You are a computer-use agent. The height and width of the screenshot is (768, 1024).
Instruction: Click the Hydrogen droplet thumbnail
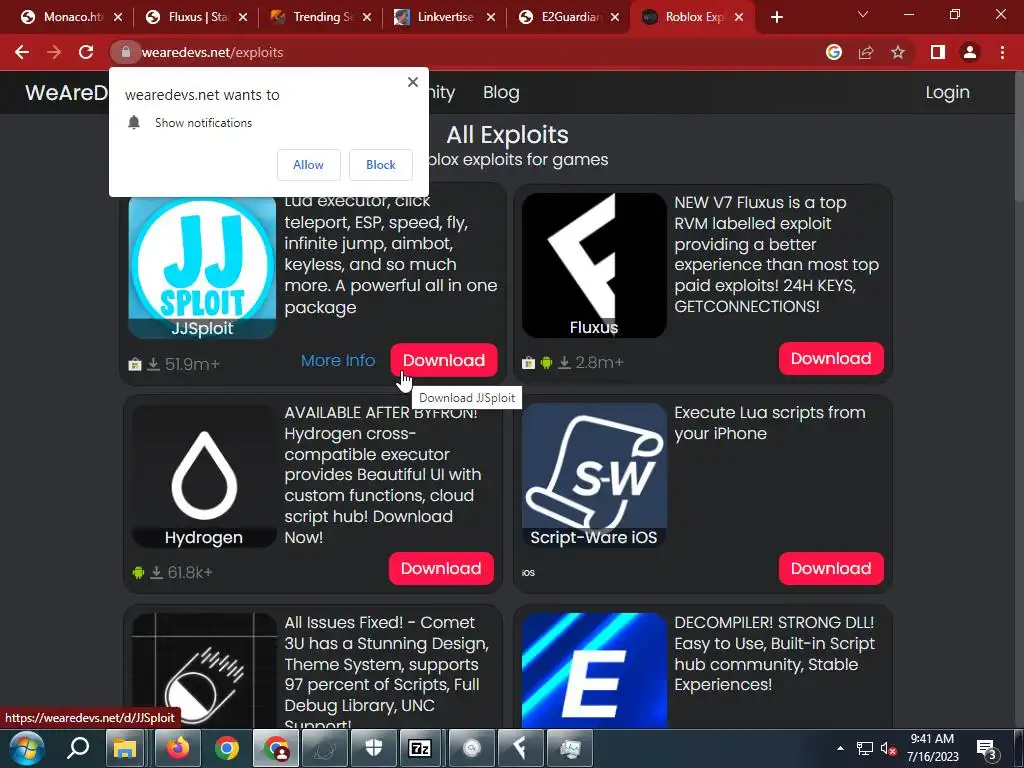click(x=204, y=476)
